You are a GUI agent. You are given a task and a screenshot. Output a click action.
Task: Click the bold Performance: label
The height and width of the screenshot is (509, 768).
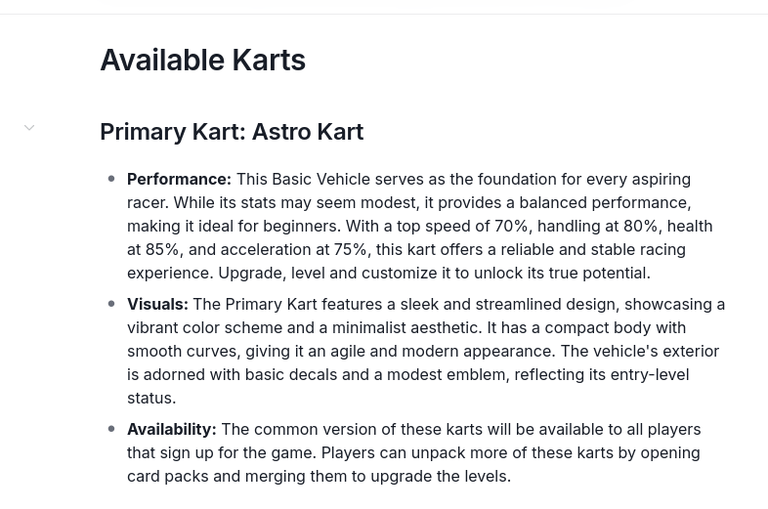(179, 179)
